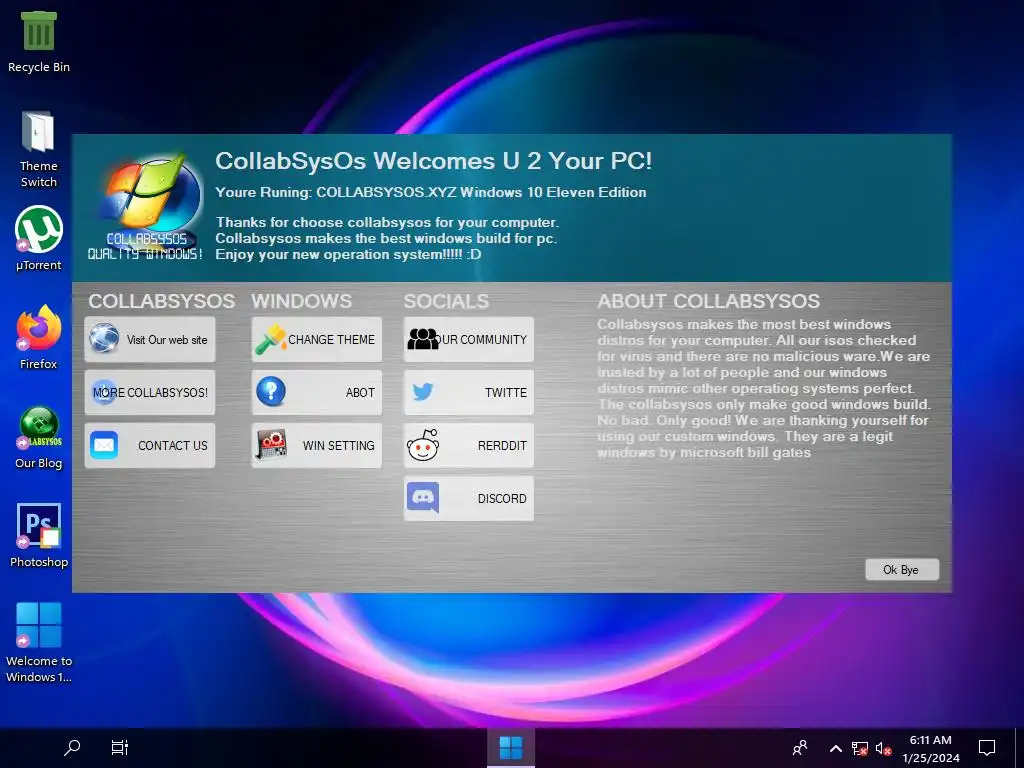
Task: Click the CHANGE THEME button
Action: [x=317, y=340]
